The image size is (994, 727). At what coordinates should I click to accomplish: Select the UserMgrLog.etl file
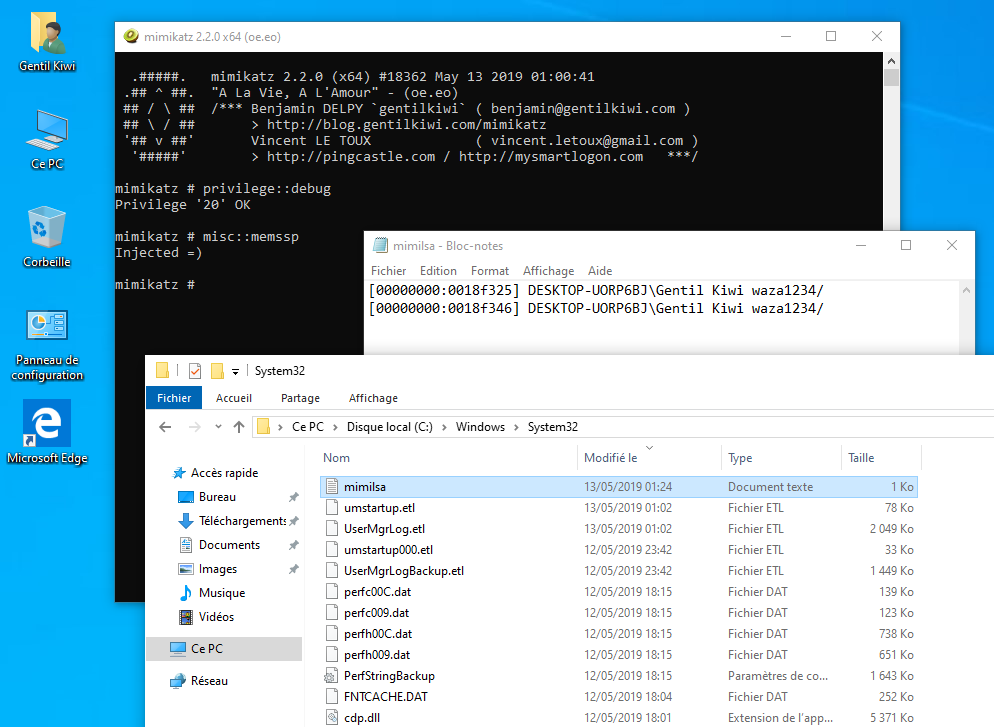pyautogui.click(x=619, y=529)
